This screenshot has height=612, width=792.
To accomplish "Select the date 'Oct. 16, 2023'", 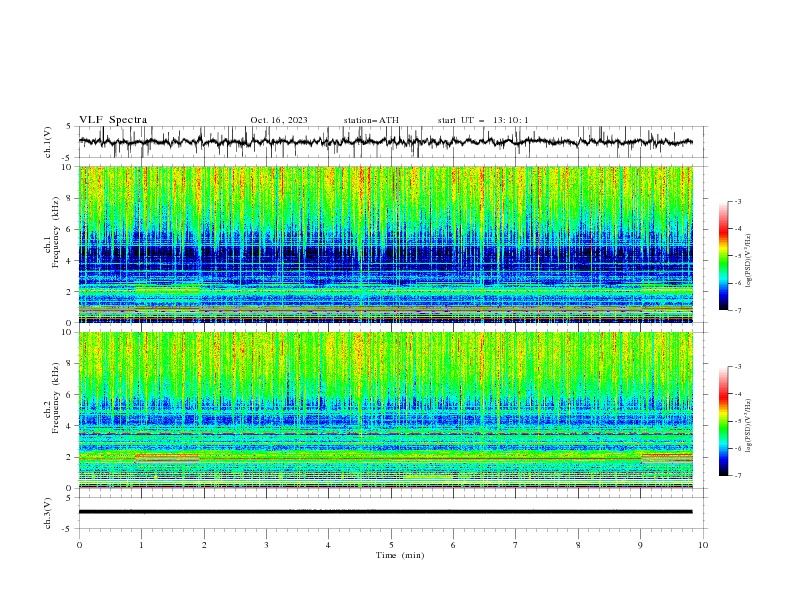I will click(x=279, y=120).
